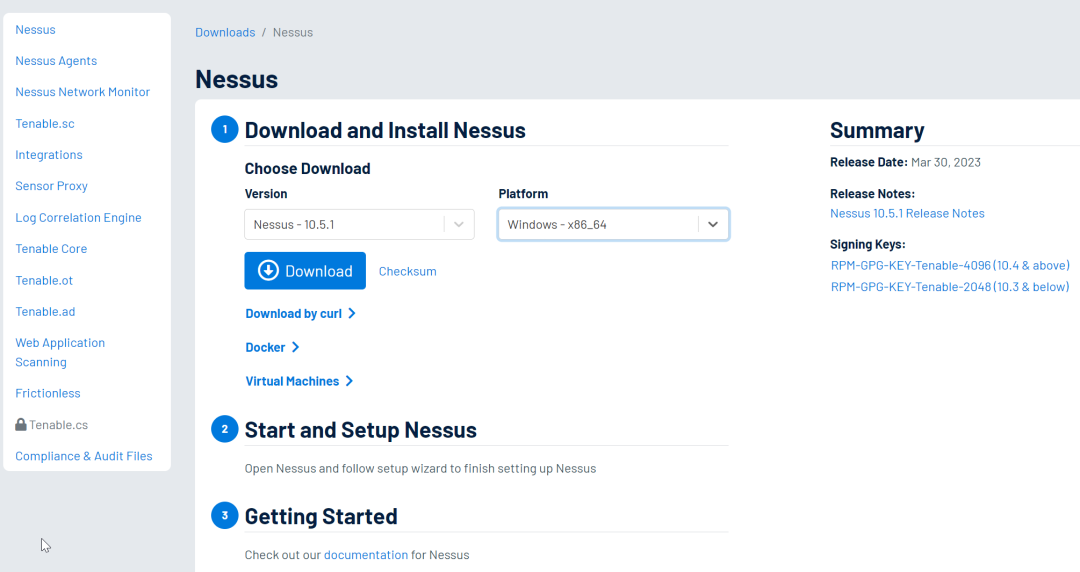Click the lock icon beside Tenable.cs
This screenshot has height=572, width=1080.
point(21,425)
